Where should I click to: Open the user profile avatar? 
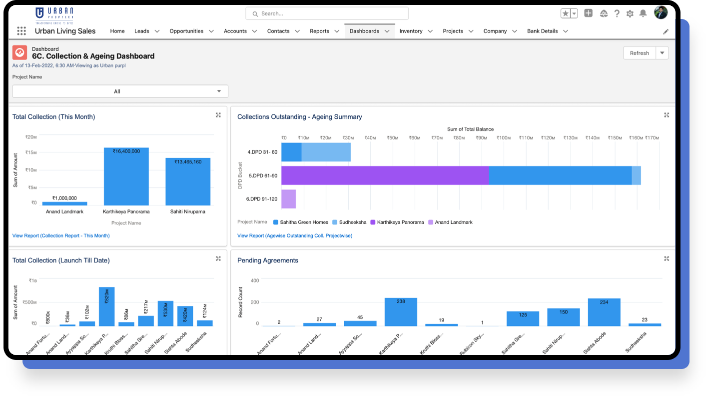coord(660,13)
